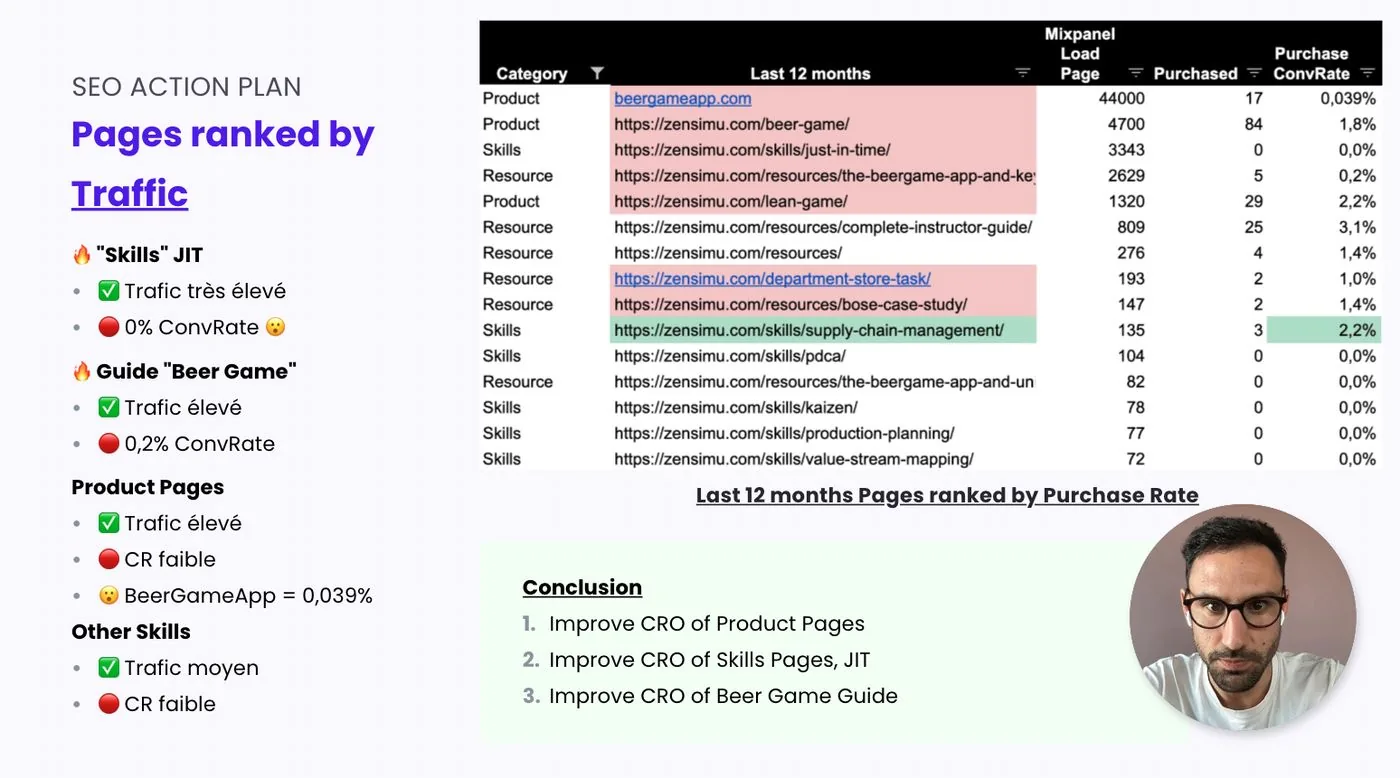Select the resources/complete-instructor-guide/ URL cell
Viewport: 1400px width, 778px height.
pos(823,227)
